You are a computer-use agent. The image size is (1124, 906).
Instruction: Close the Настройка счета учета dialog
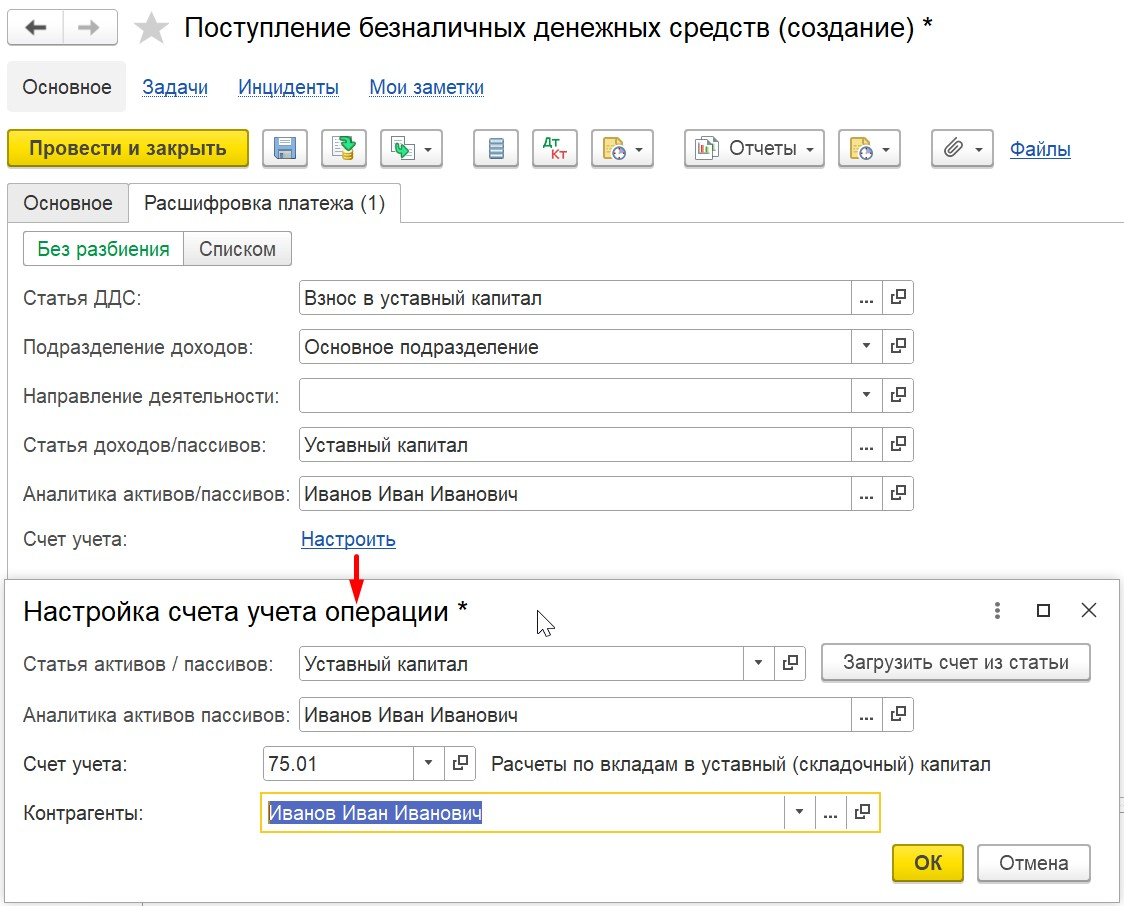1089,610
